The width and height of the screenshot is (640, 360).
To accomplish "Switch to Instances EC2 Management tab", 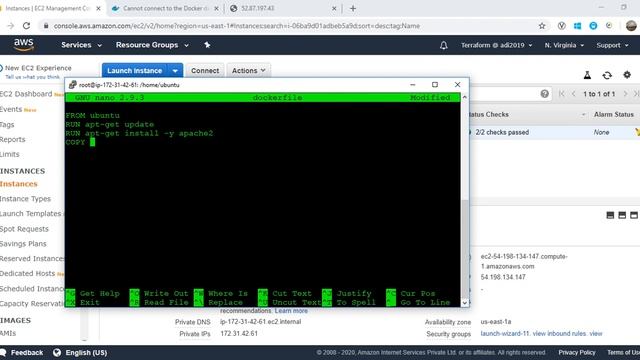I will click(47, 8).
